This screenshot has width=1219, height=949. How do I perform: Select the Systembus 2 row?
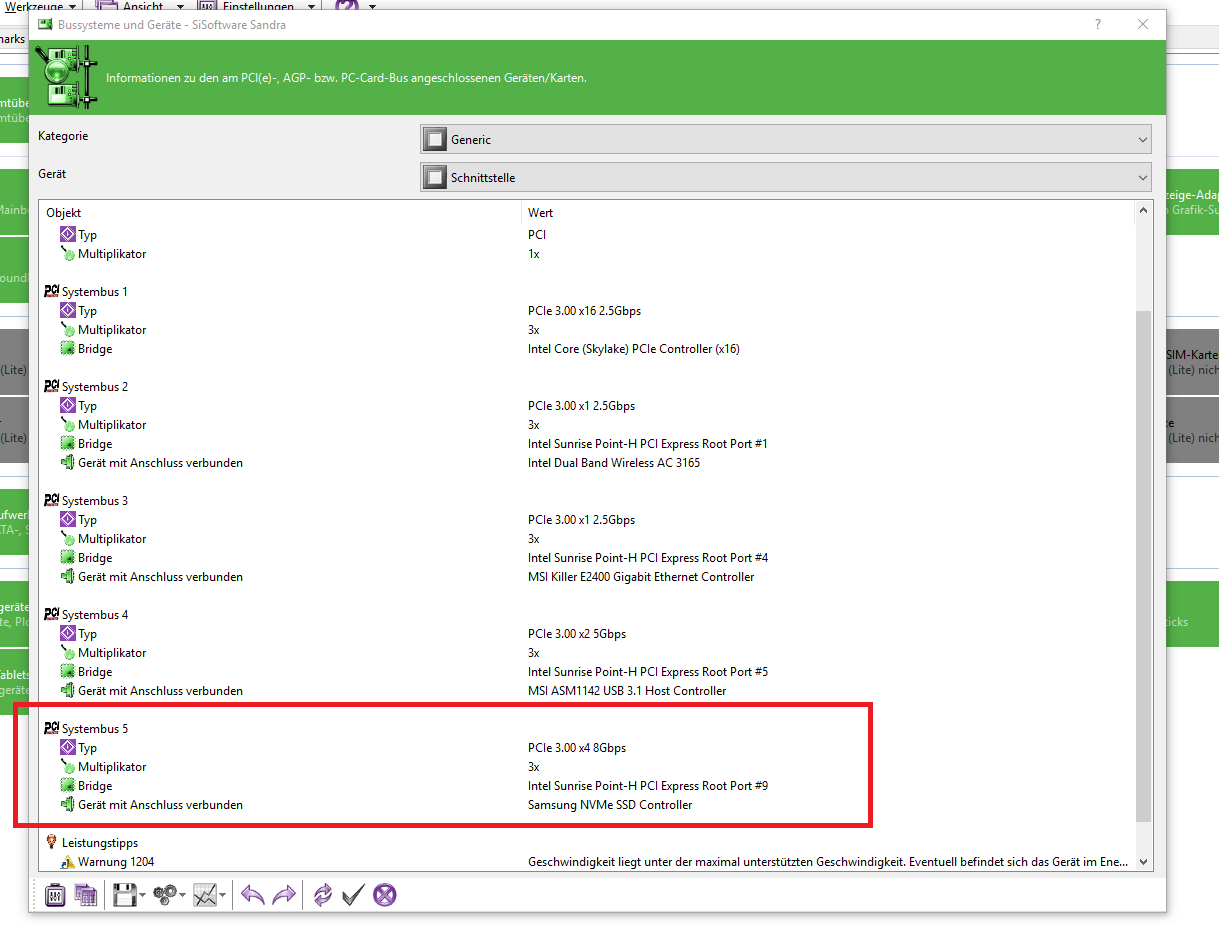tap(586, 386)
